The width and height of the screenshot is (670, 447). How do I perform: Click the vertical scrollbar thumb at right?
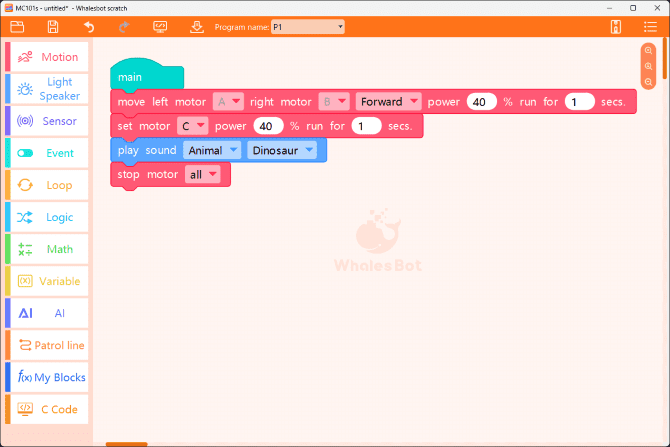pos(664,58)
